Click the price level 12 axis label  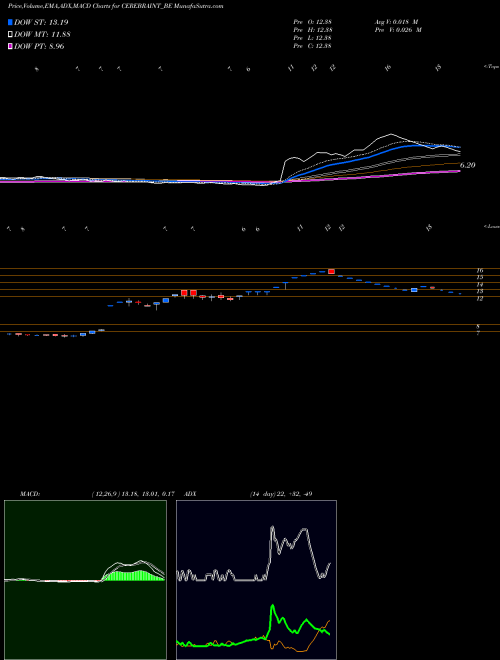(x=480, y=299)
